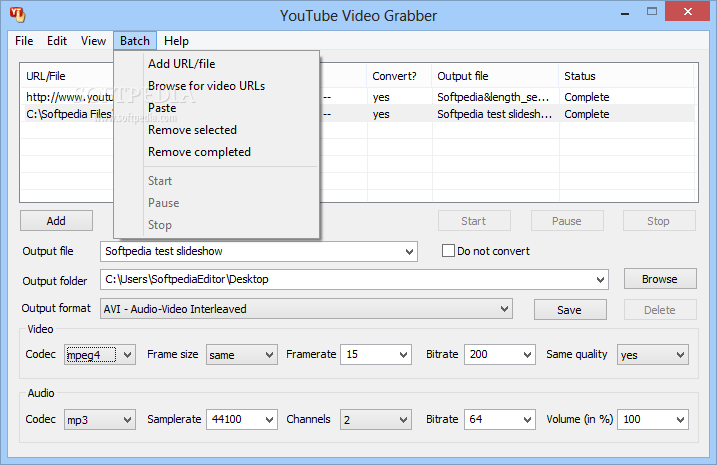Viewport: 717px width, 465px height.
Task: Click the greyed Start menu entry
Action: 160,181
